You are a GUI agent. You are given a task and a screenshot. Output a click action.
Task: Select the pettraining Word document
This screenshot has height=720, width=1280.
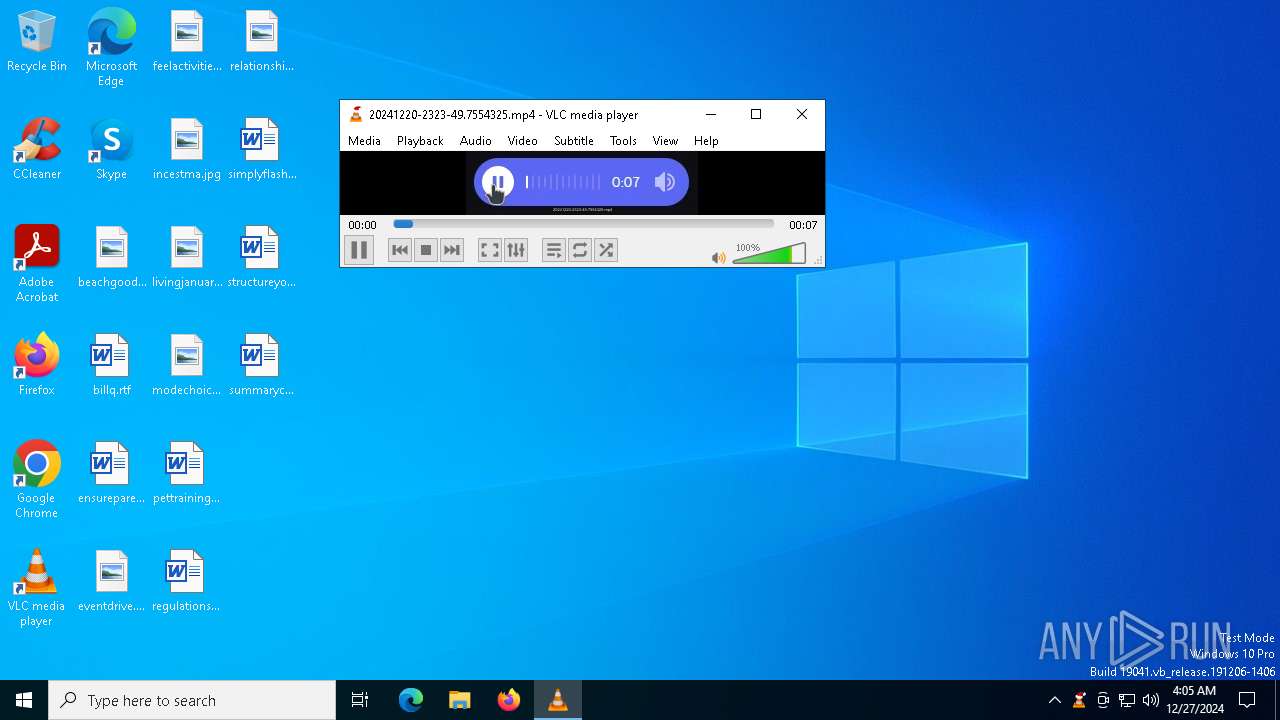tap(186, 473)
